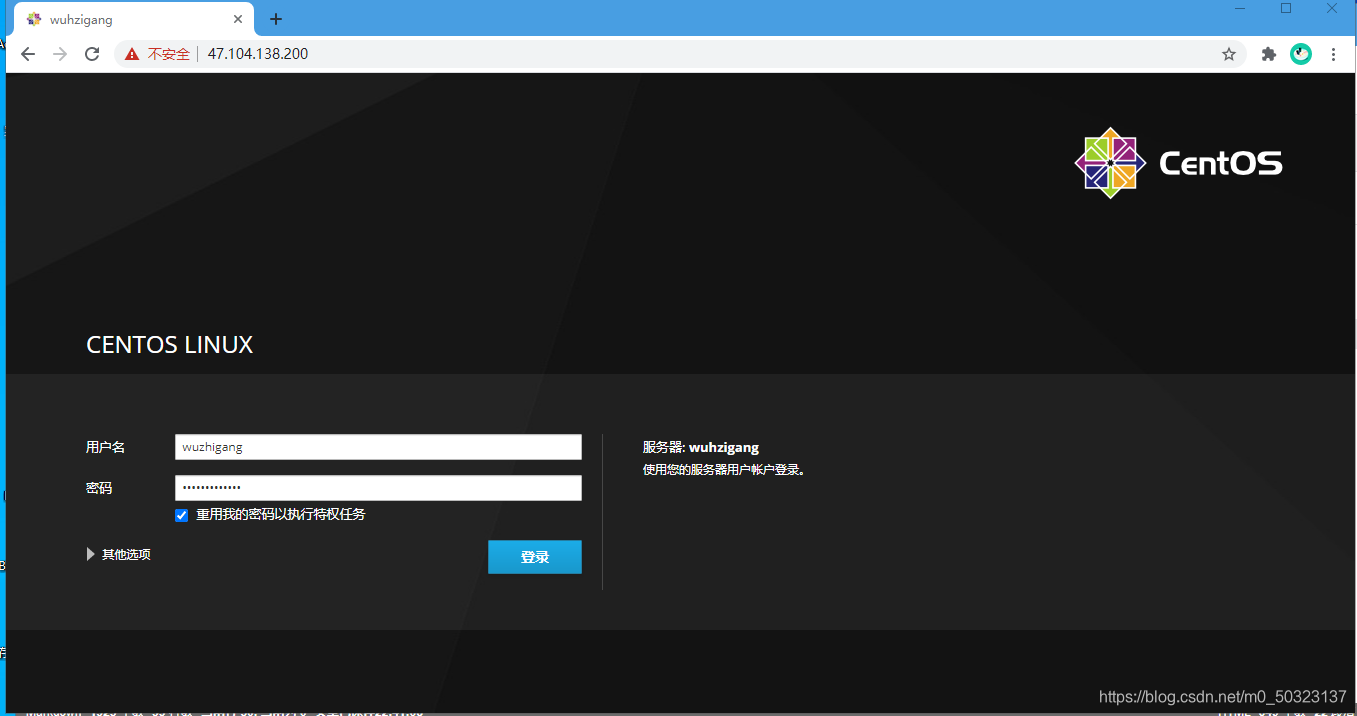Click the not-secure warning triangle icon

[131, 54]
